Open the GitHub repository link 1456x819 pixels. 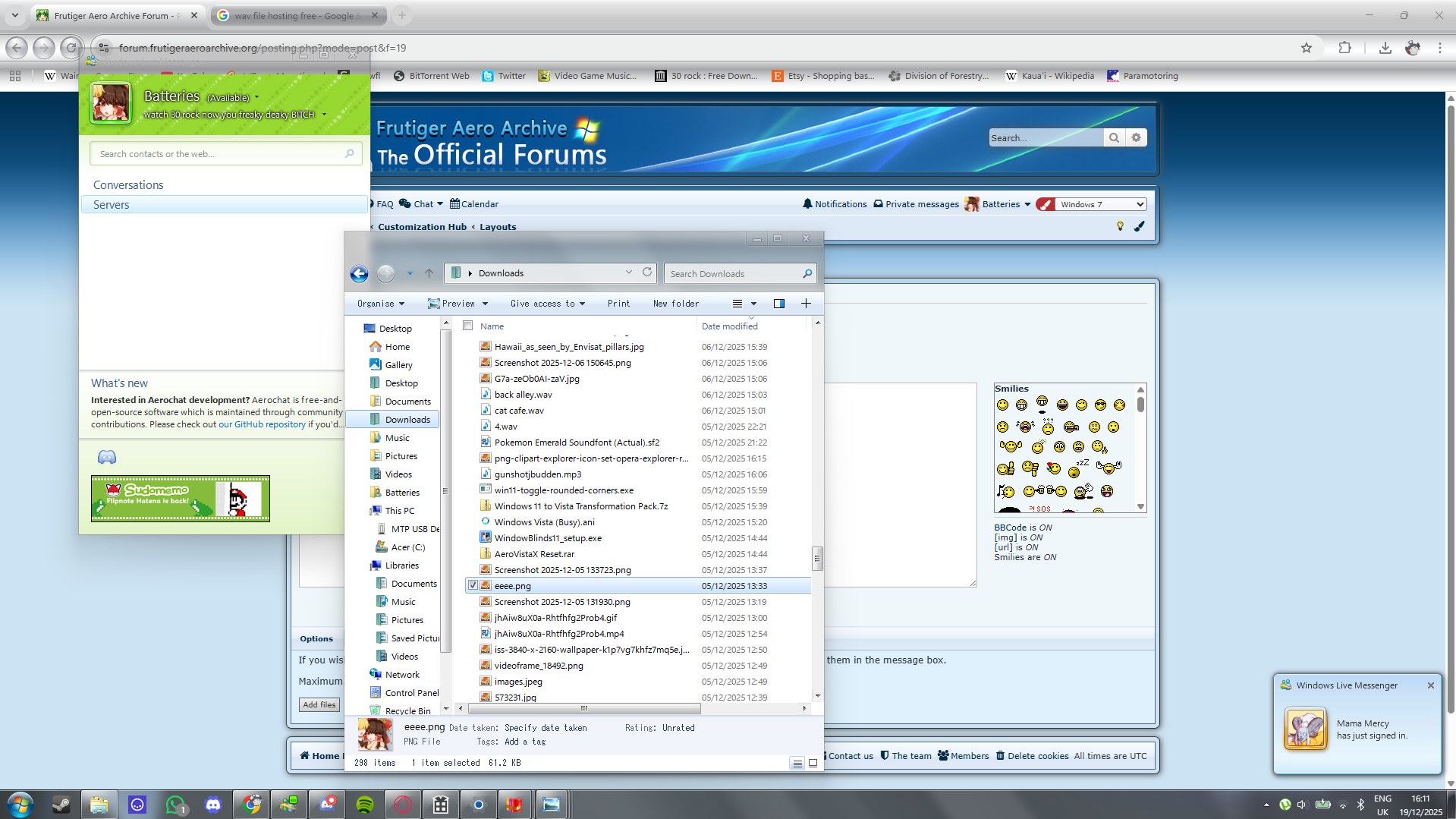pos(262,424)
